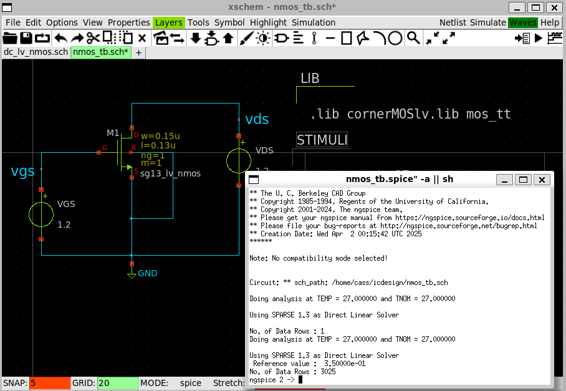Select the rectangle drawing tool
This screenshot has width=566, height=391.
point(346,38)
